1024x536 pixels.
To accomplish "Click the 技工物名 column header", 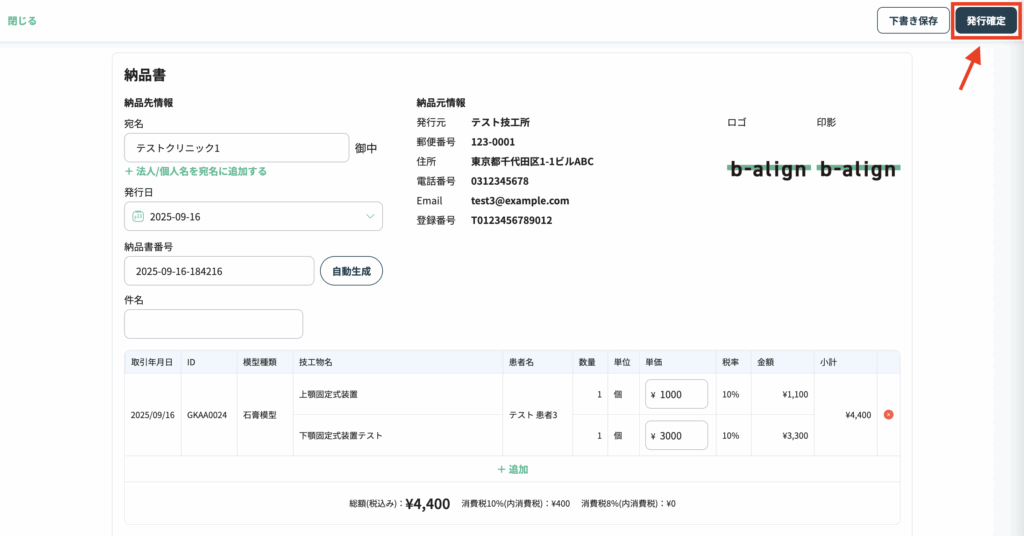I will [316, 362].
